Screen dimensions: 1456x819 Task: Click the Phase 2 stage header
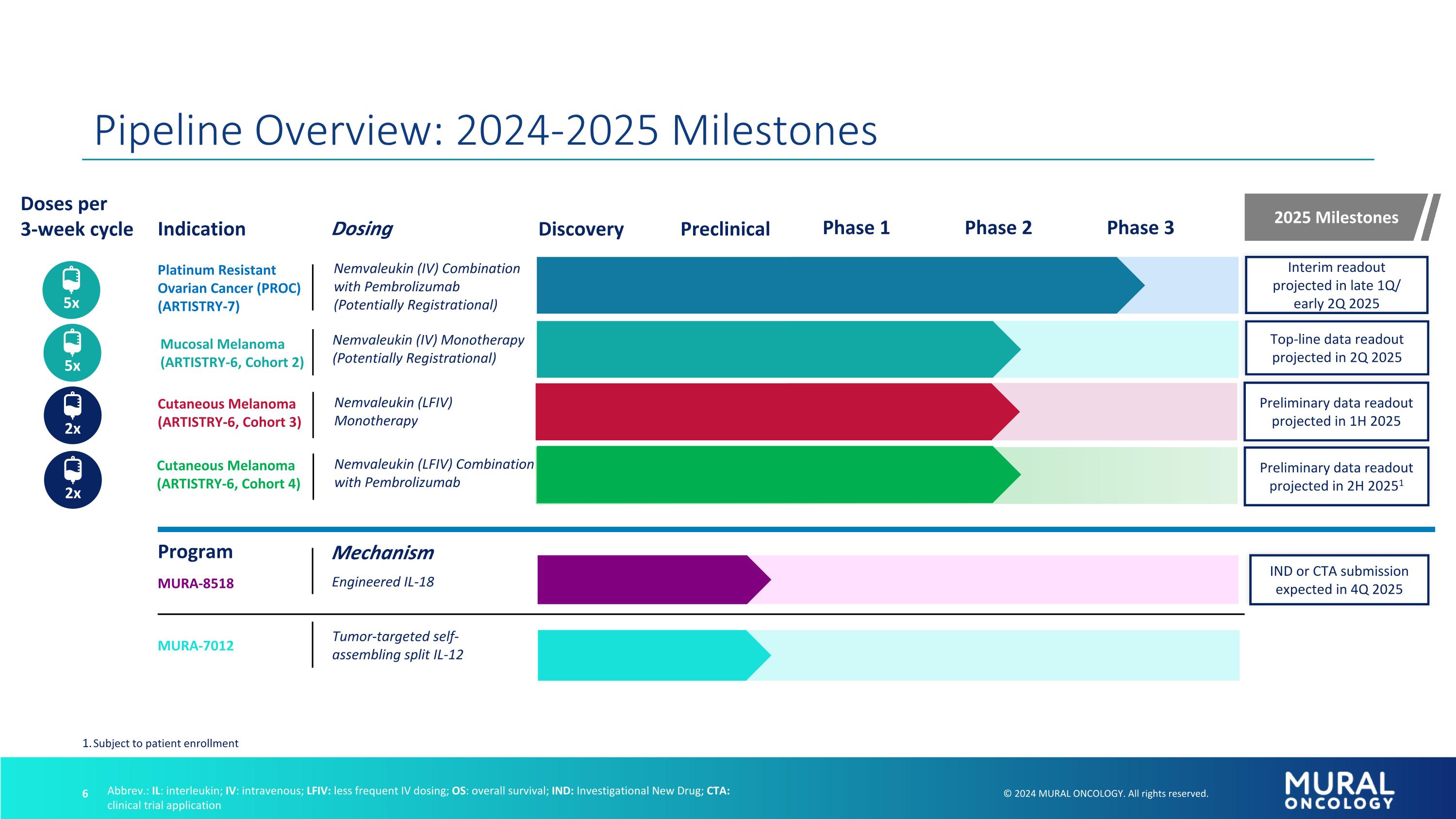click(998, 228)
